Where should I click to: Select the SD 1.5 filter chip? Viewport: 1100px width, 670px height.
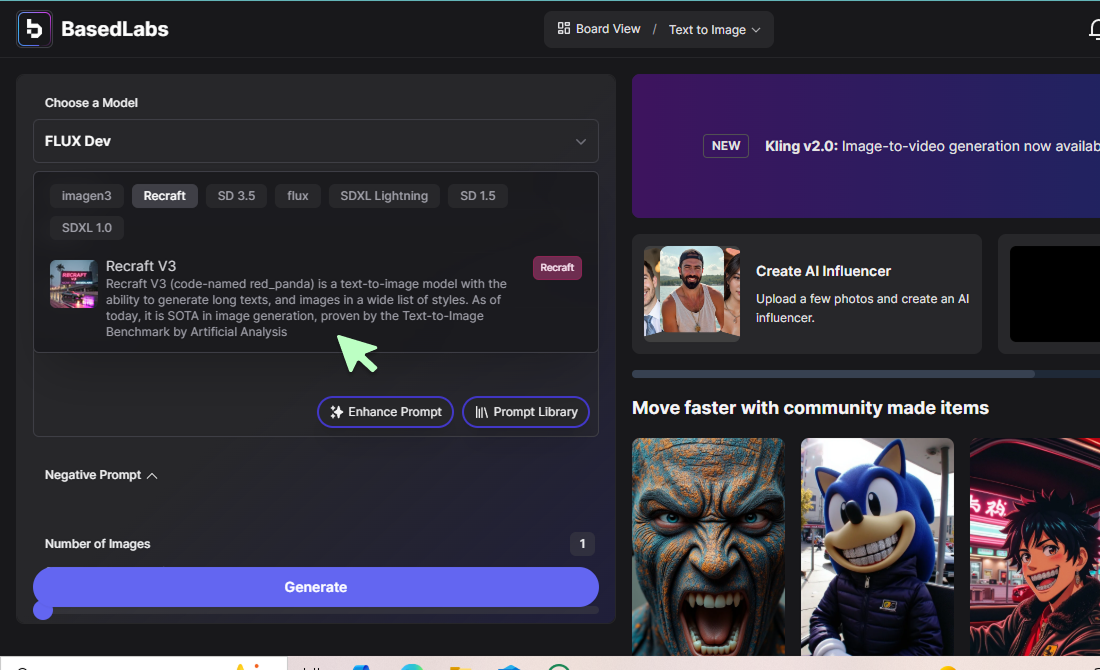478,196
